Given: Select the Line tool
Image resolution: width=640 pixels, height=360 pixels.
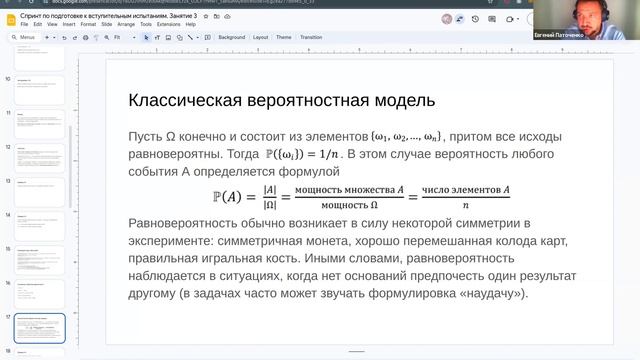Looking at the screenshot, I should [190, 37].
